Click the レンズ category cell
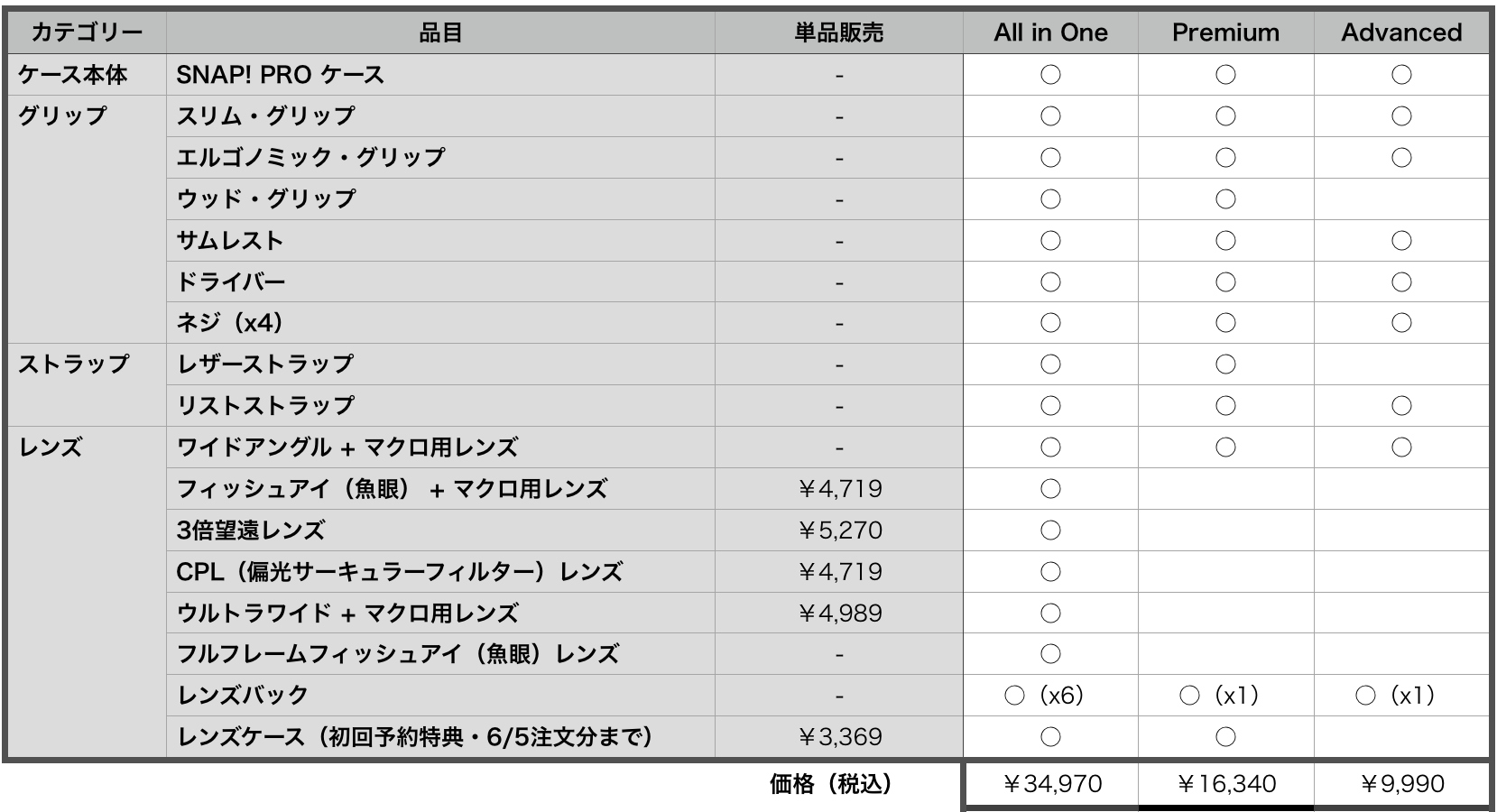The width and height of the screenshot is (1497, 812). click(x=88, y=592)
